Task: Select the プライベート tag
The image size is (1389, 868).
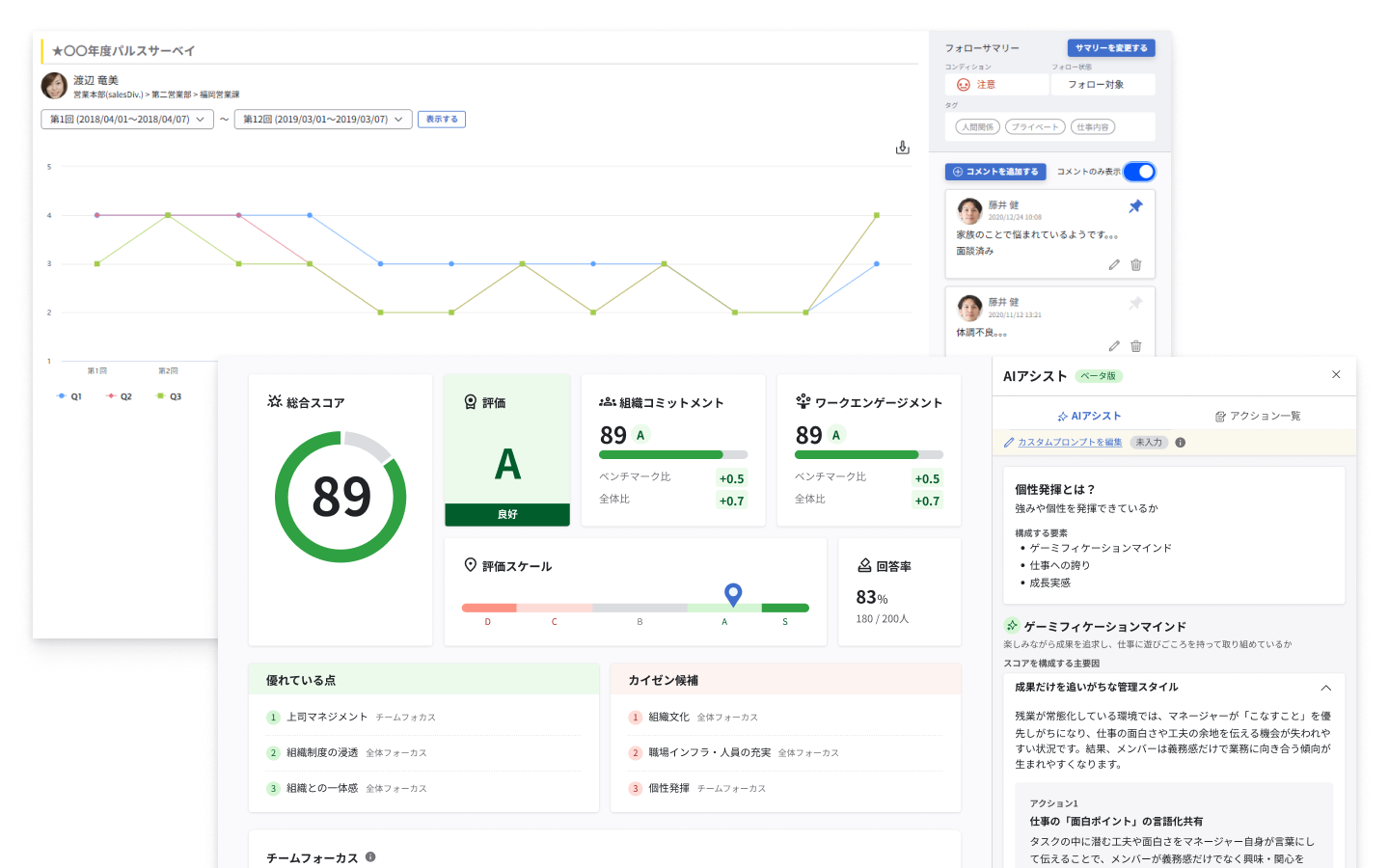Action: tap(1036, 127)
